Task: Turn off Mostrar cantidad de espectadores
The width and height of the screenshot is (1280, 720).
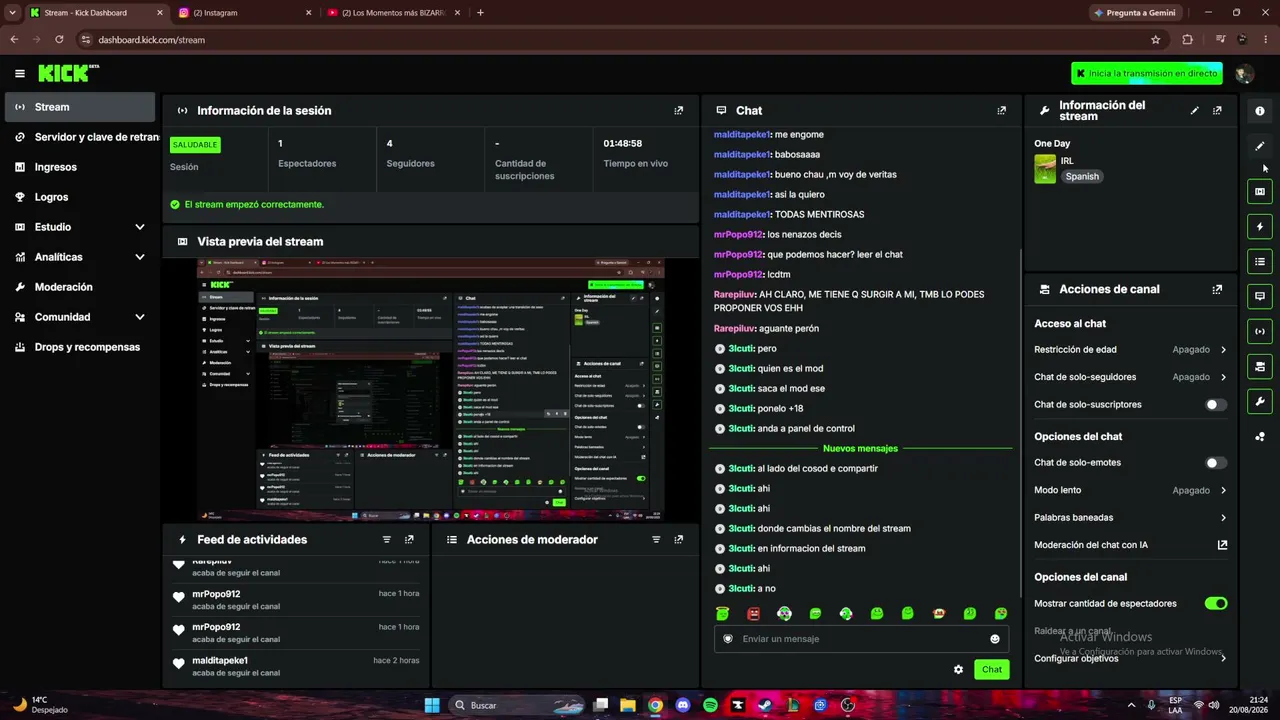Action: (x=1216, y=604)
